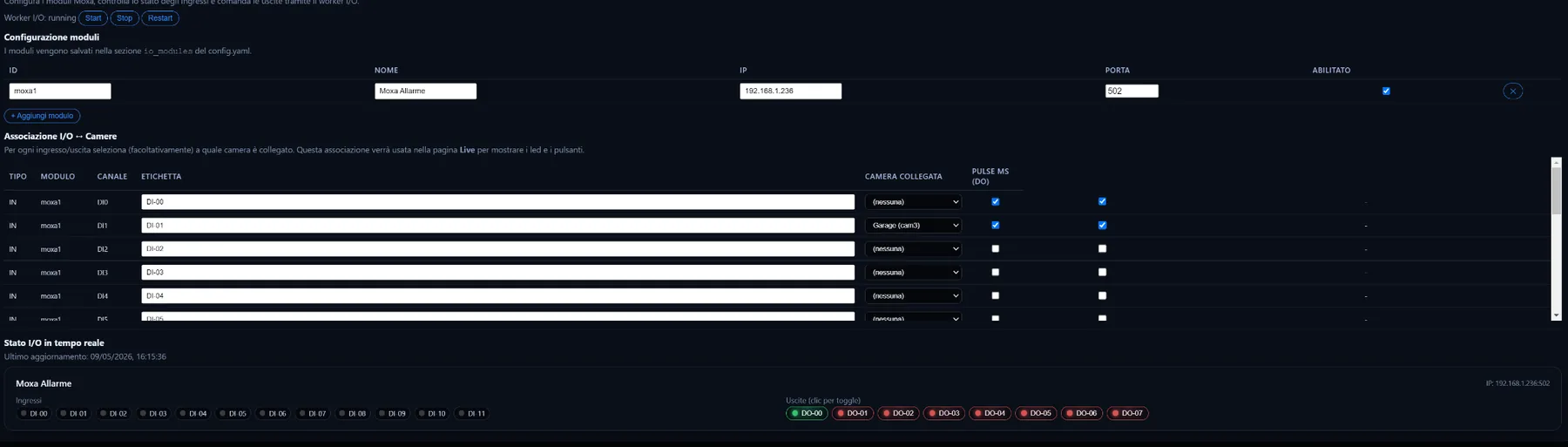
Task: Edit the DI-04 label field
Action: [x=497, y=295]
